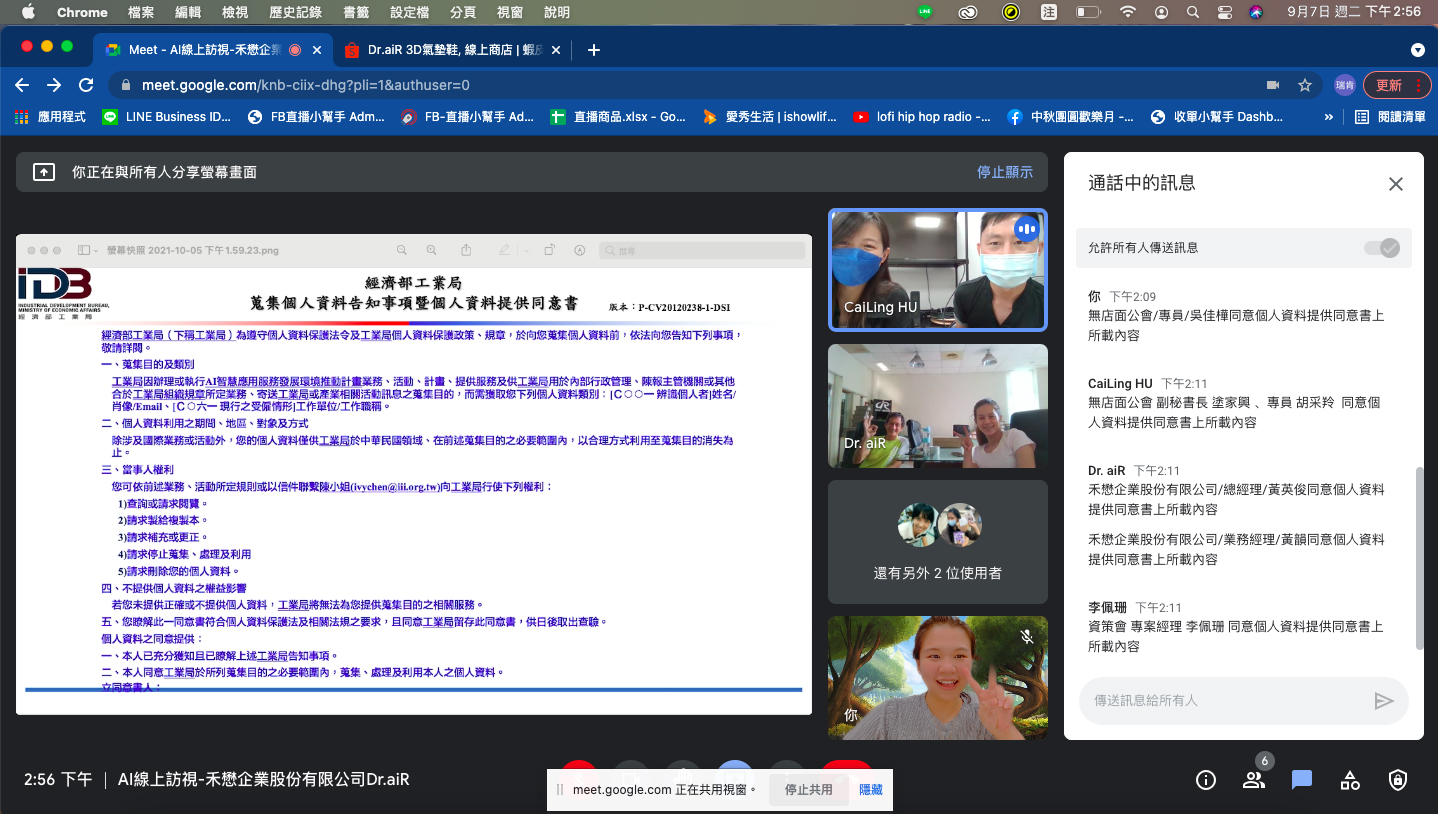Open the activities icon next to chat
Viewport: 1438px width, 814px height.
[1349, 779]
